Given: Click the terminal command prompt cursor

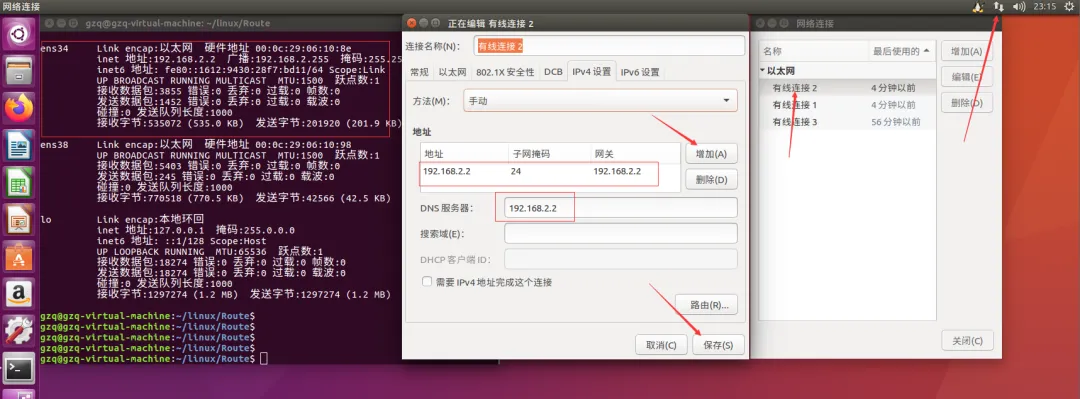Looking at the screenshot, I should coord(264,359).
